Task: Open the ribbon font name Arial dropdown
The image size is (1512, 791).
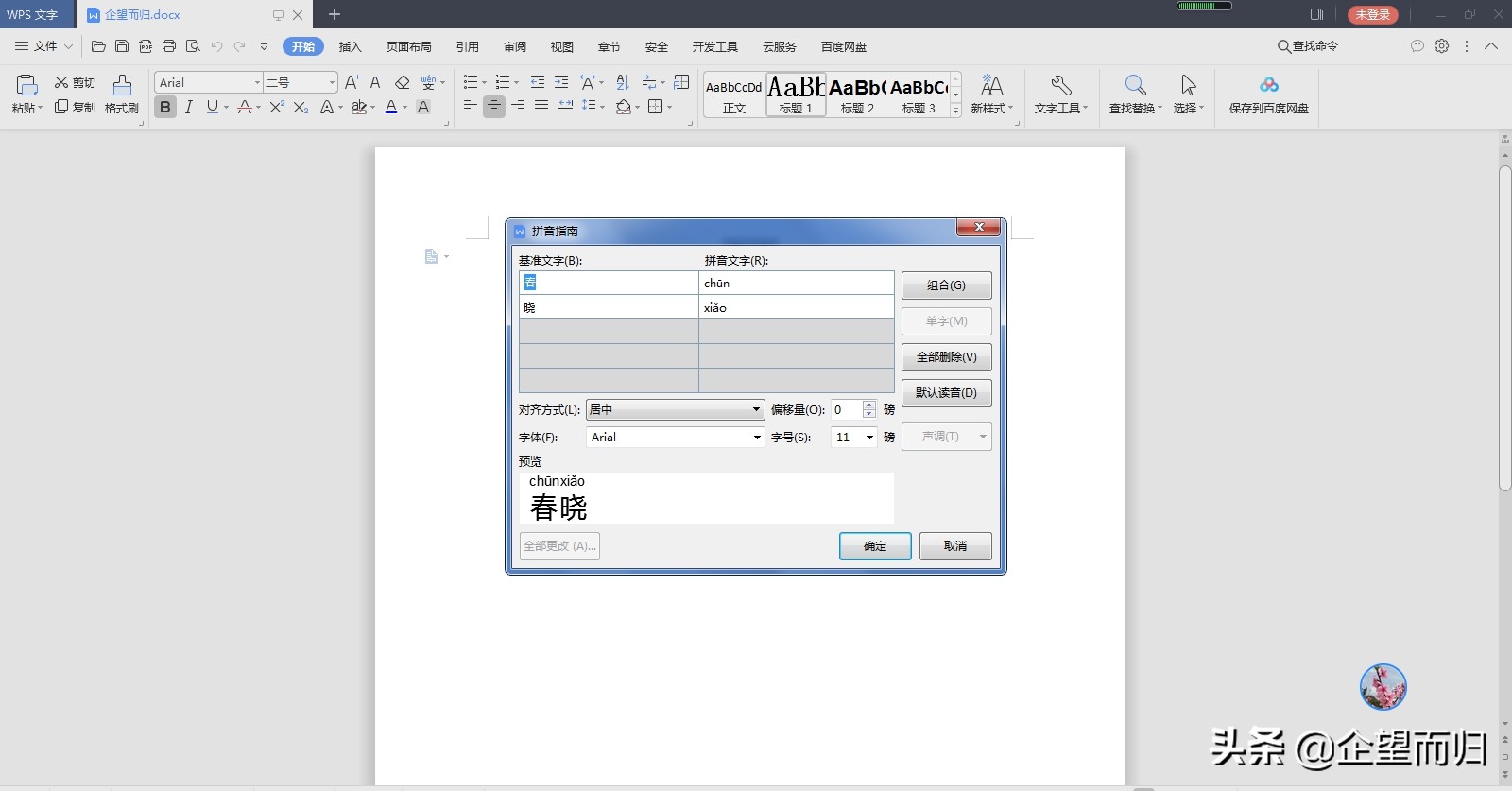Action: click(257, 82)
